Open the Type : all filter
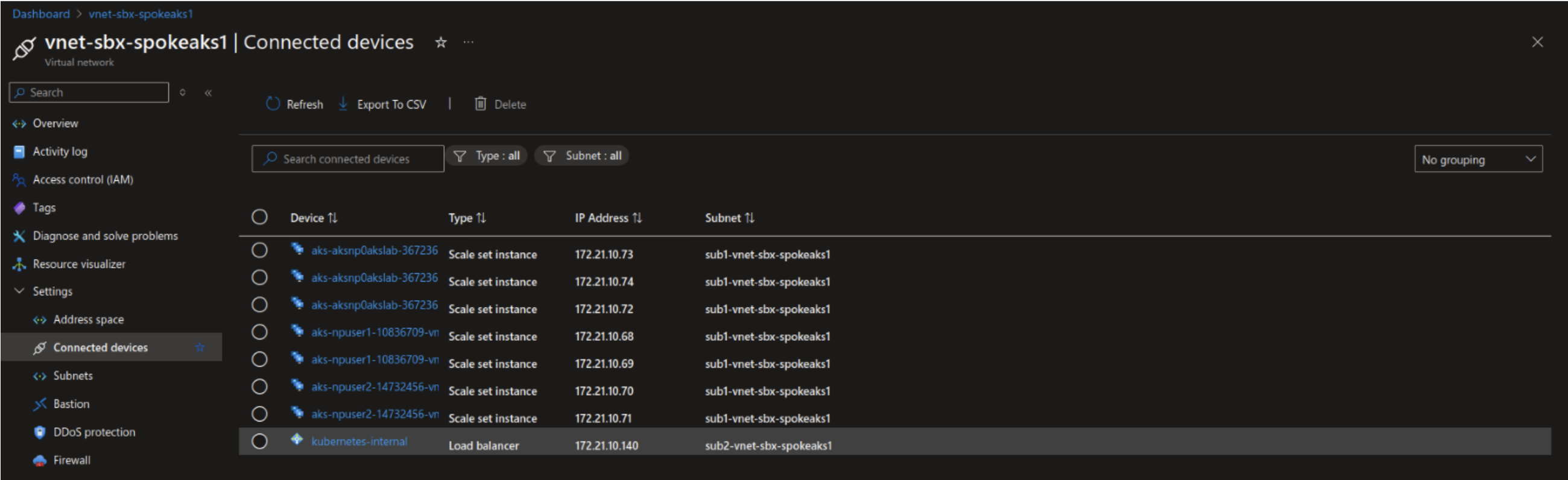The width and height of the screenshot is (1568, 480). pyautogui.click(x=487, y=156)
